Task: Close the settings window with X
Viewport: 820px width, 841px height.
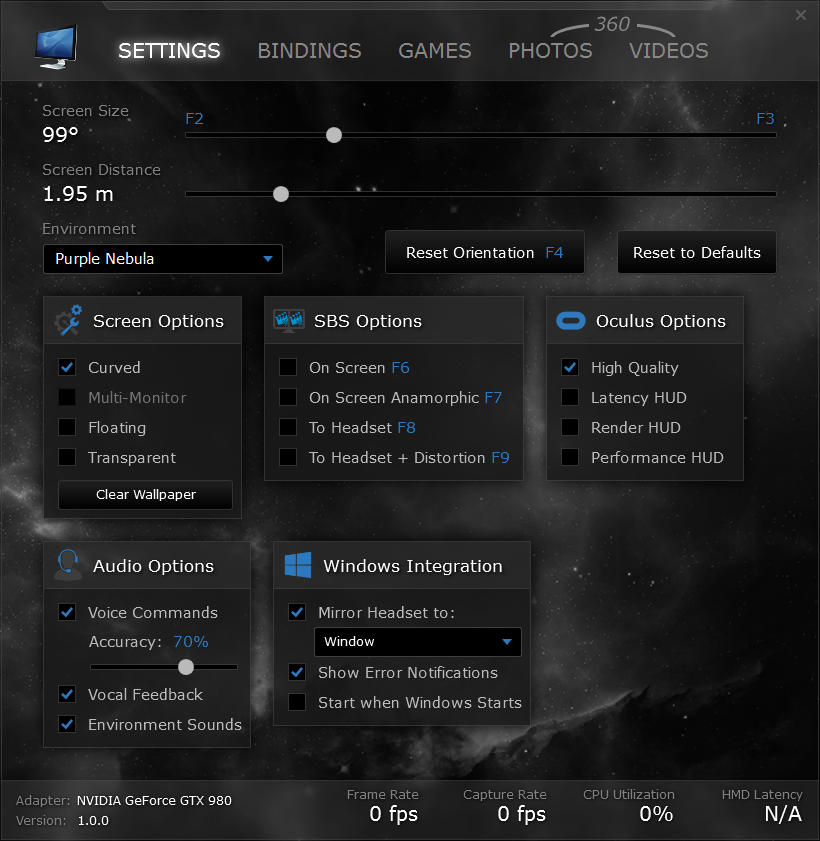Action: click(801, 15)
